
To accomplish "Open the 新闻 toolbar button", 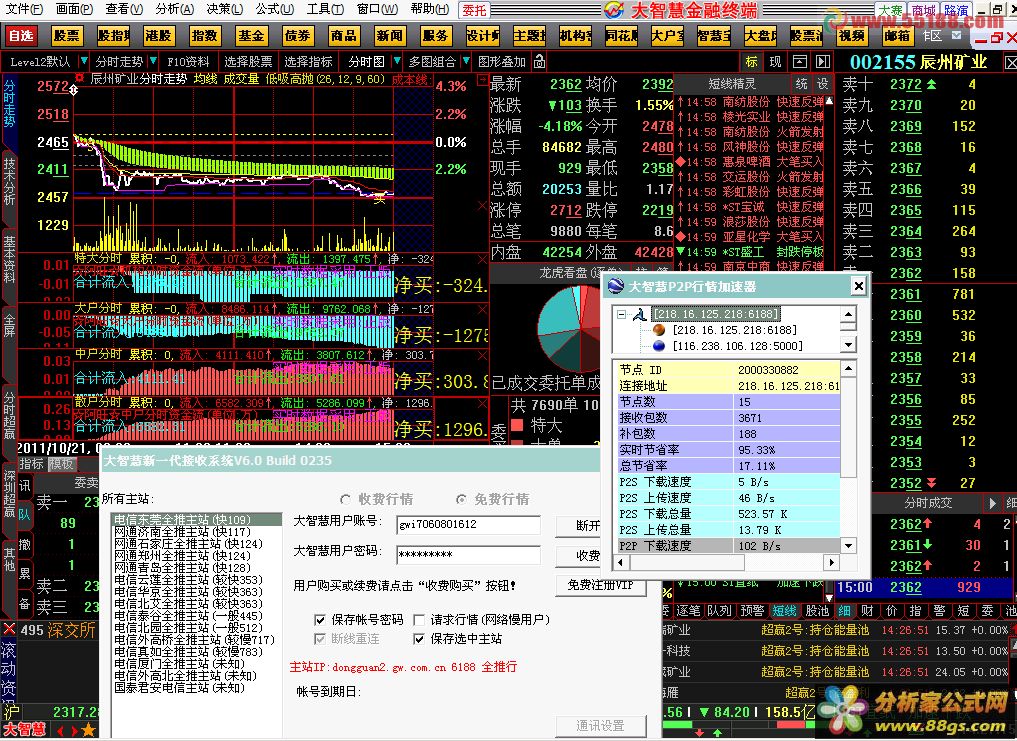I will coord(389,35).
